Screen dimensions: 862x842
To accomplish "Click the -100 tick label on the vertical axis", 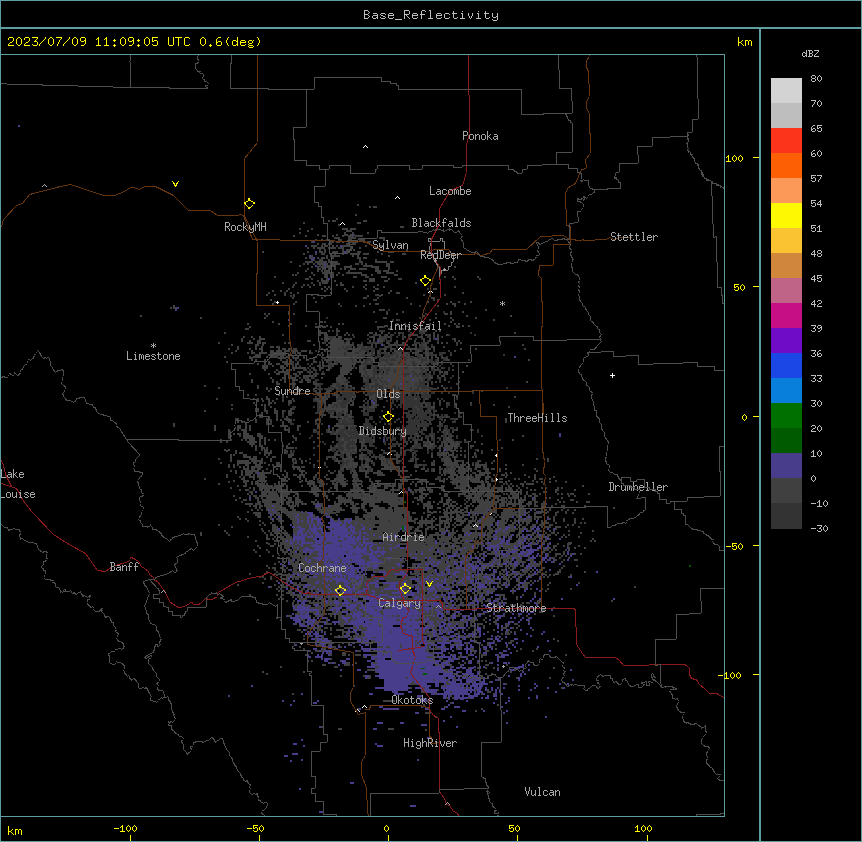I will tap(731, 675).
